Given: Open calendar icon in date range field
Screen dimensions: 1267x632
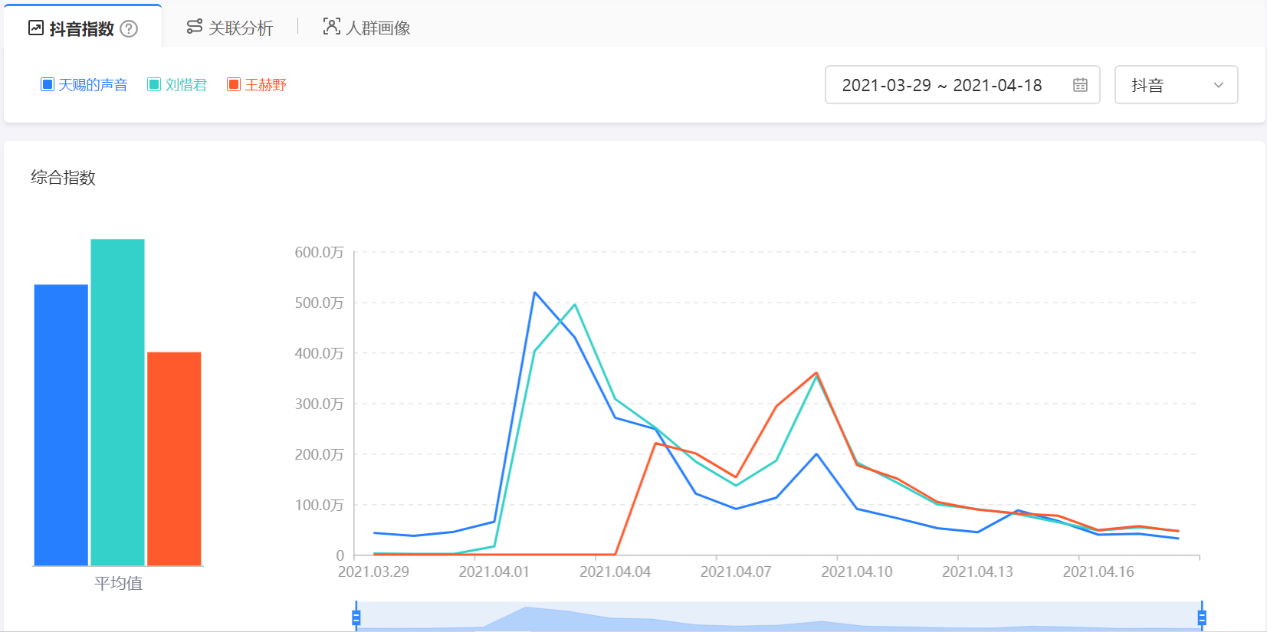Looking at the screenshot, I should (1080, 85).
